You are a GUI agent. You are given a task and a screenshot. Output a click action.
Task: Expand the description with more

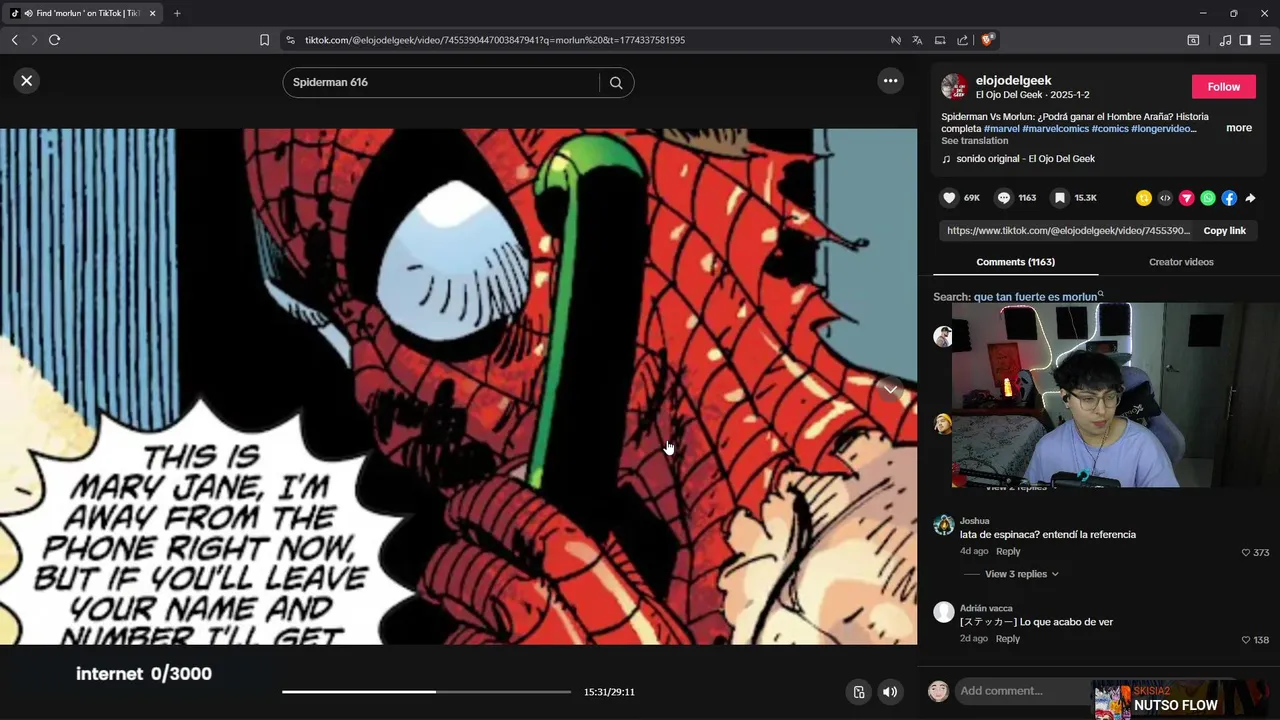(x=1239, y=128)
